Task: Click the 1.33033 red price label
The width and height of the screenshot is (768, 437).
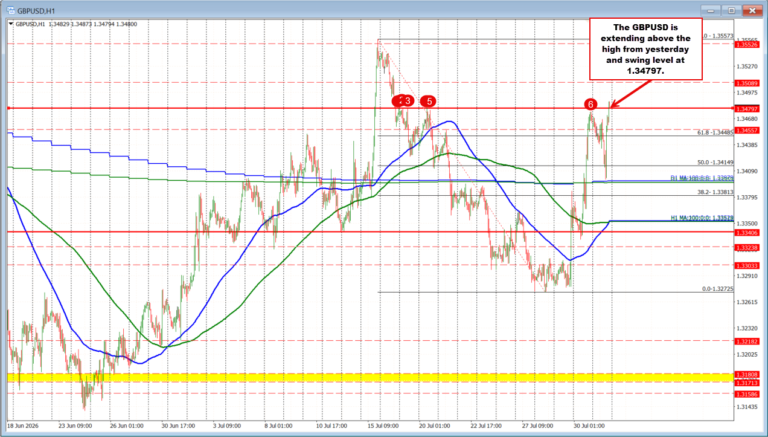Action: pos(746,266)
